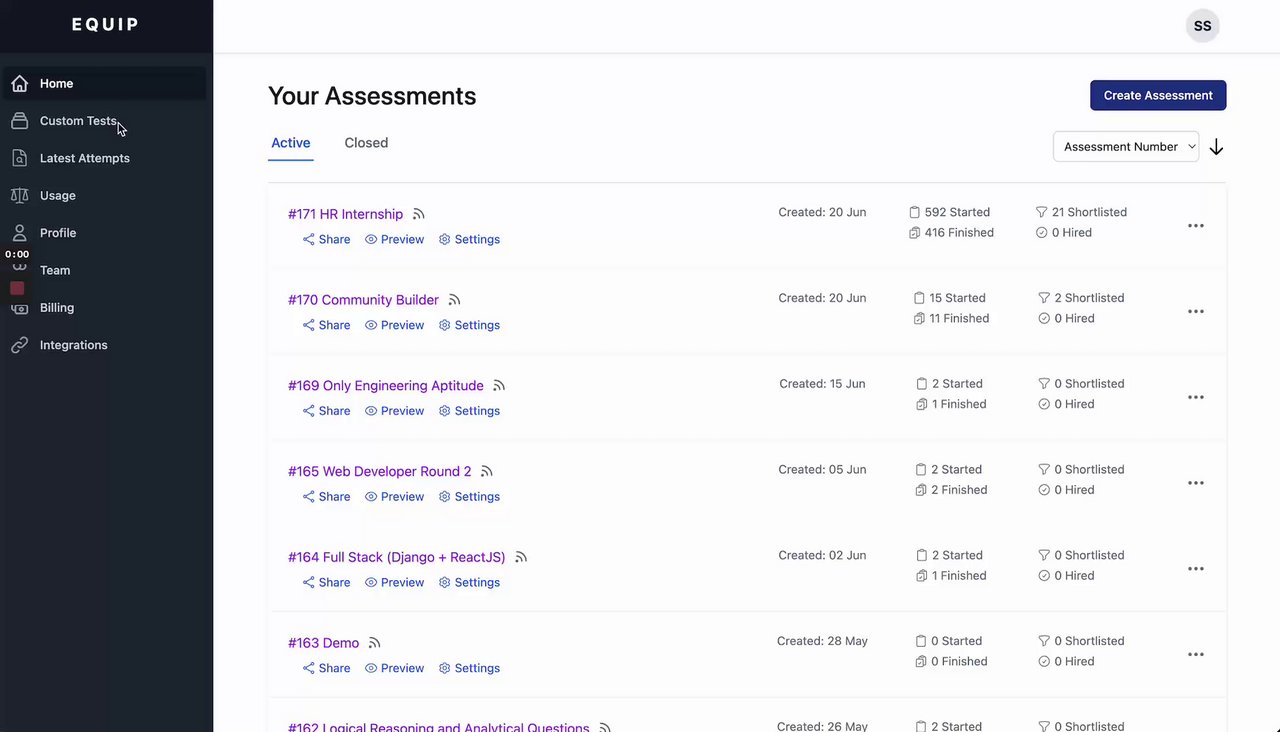The width and height of the screenshot is (1280, 732).
Task: Click the Home icon in sidebar
Action: [x=19, y=84]
